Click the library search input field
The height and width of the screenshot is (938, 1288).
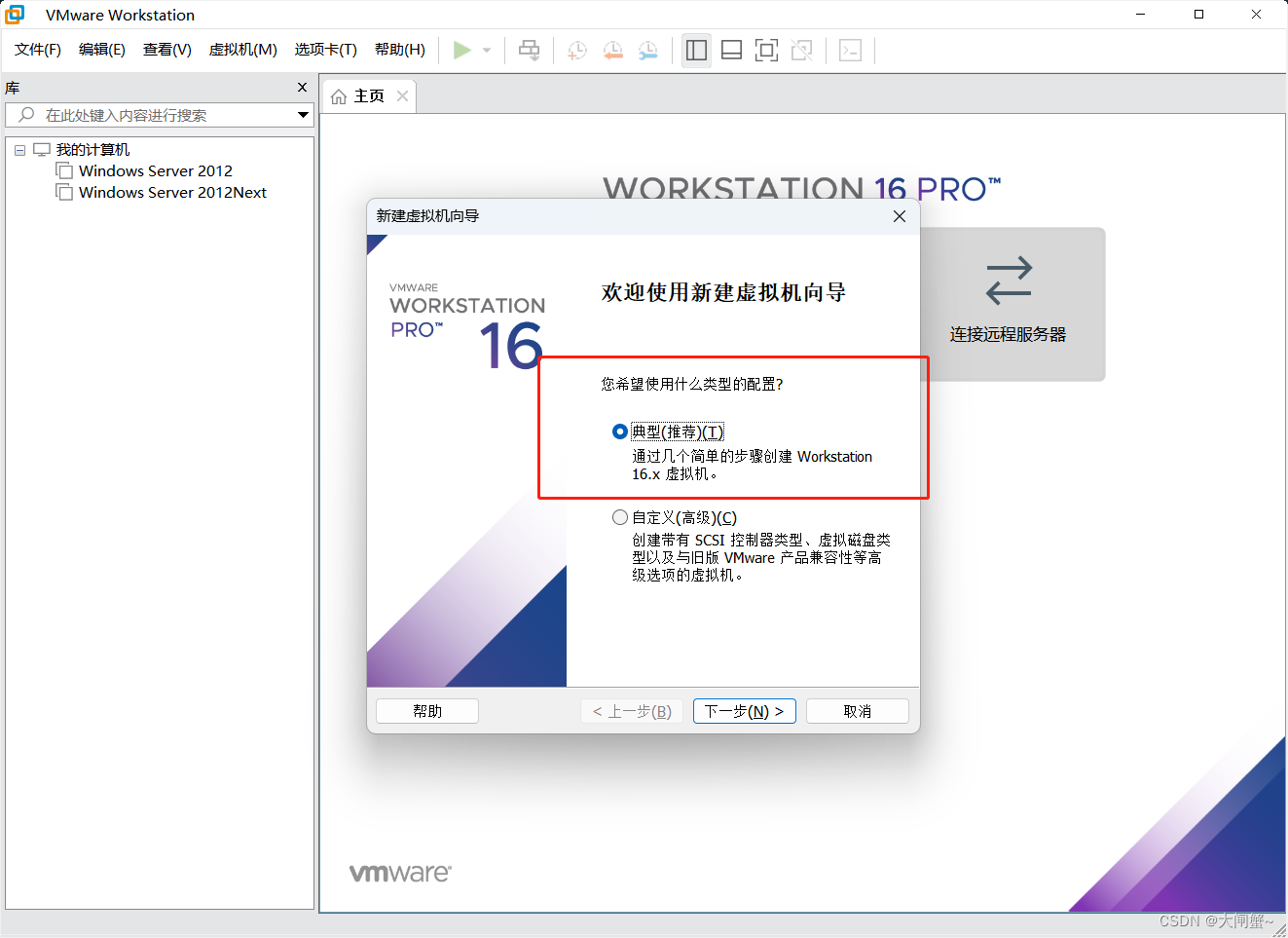(160, 115)
